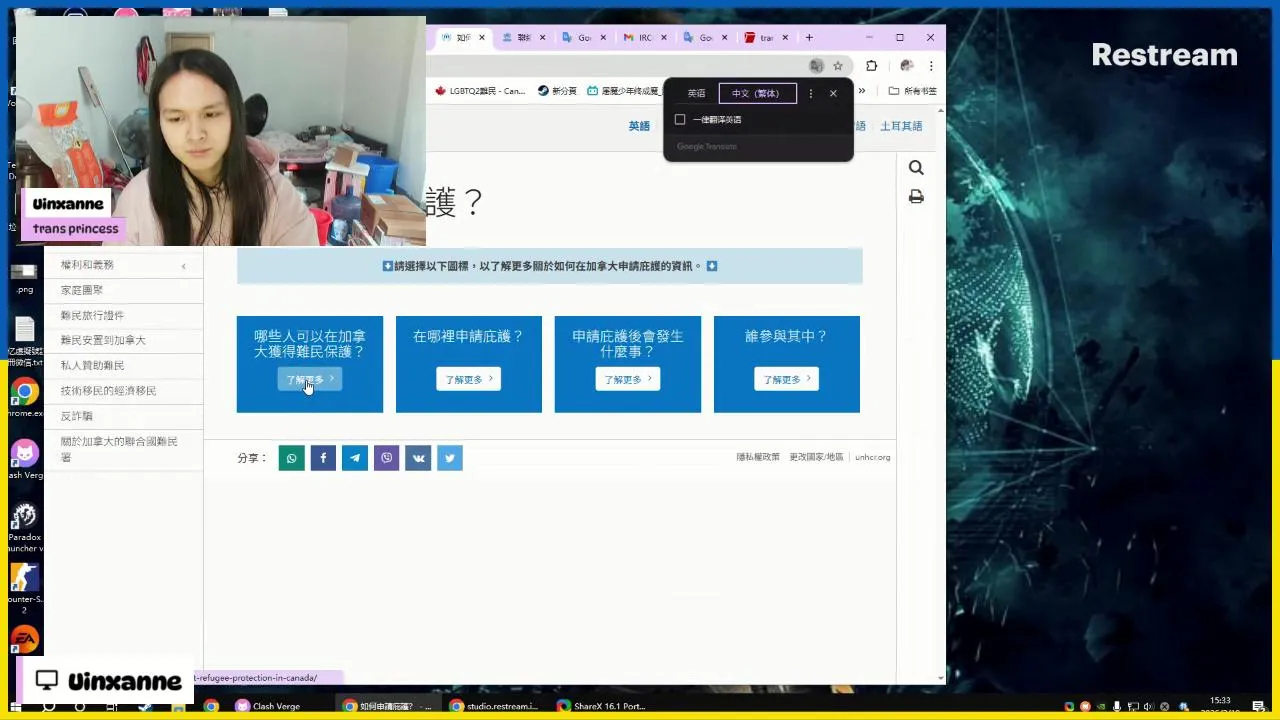Share the page via Viber icon

[387, 458]
